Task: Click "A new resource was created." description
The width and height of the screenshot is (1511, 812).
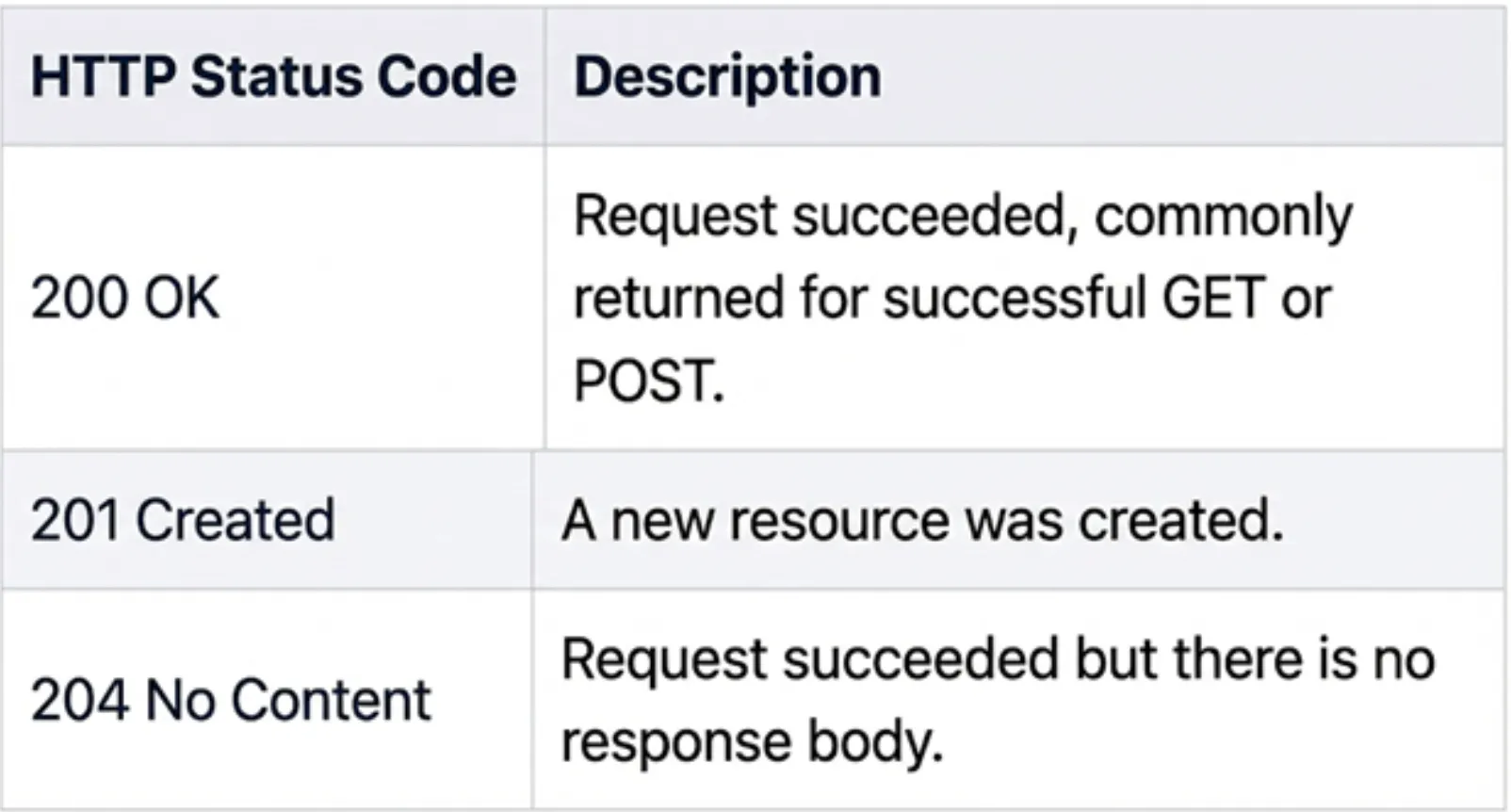Action: [922, 520]
